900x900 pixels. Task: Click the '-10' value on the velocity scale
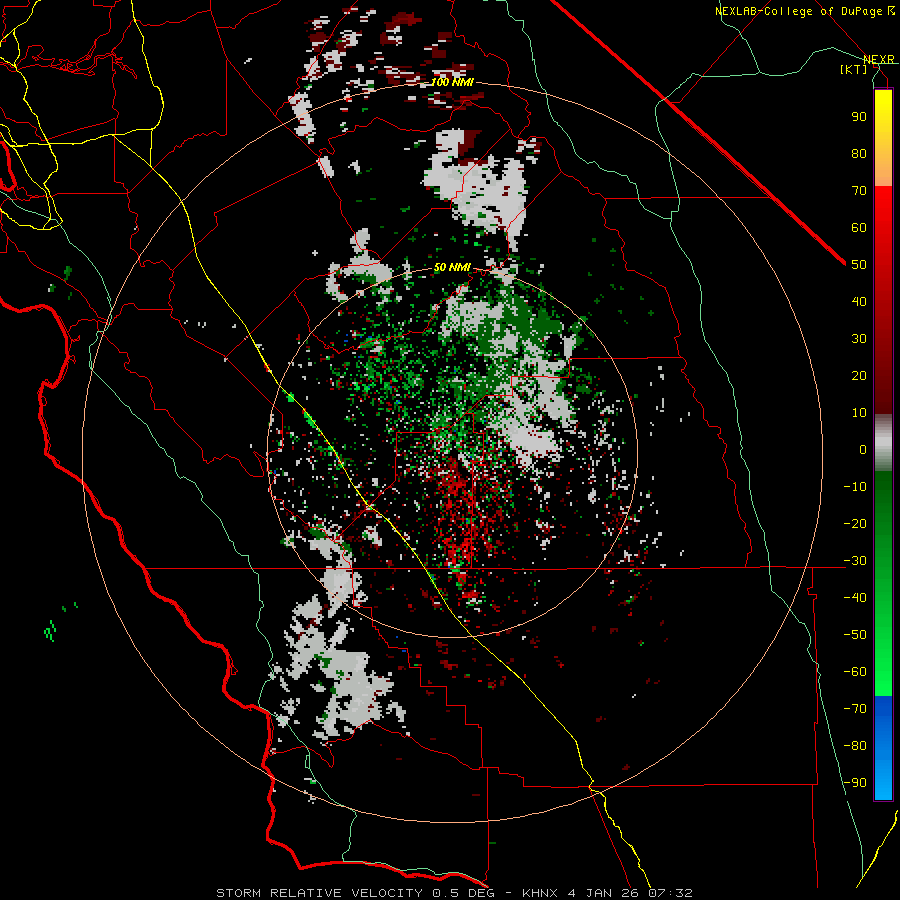pos(855,487)
